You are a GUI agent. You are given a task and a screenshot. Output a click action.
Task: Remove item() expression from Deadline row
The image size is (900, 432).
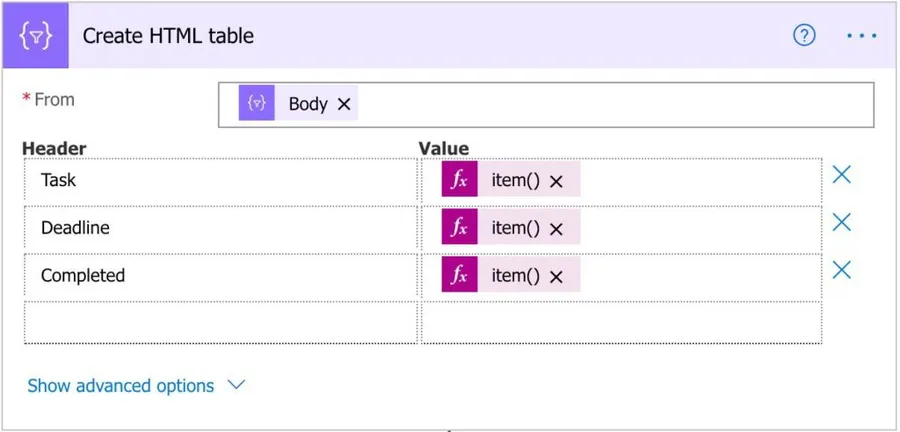557,229
